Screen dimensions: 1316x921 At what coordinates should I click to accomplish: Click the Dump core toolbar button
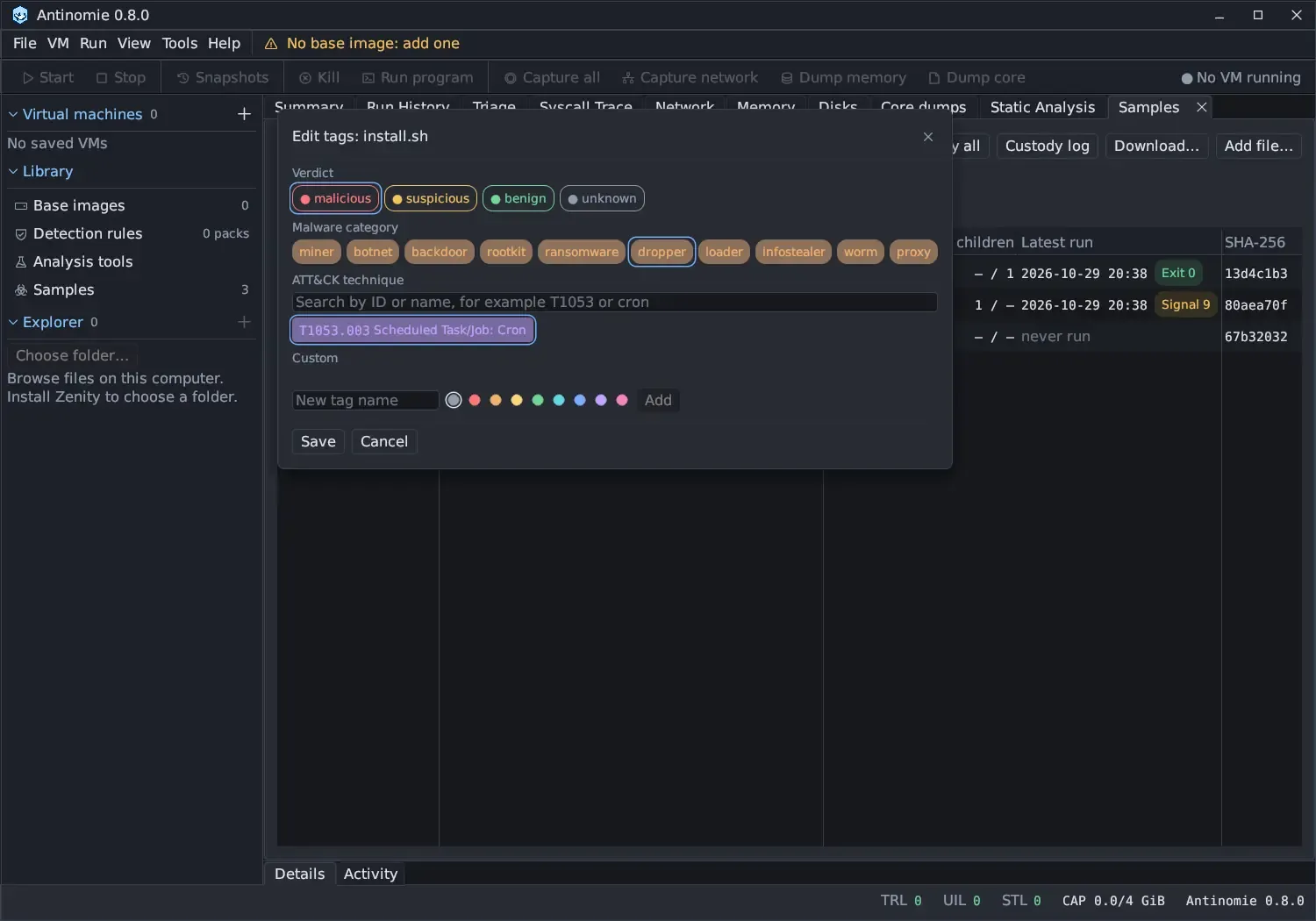click(976, 77)
